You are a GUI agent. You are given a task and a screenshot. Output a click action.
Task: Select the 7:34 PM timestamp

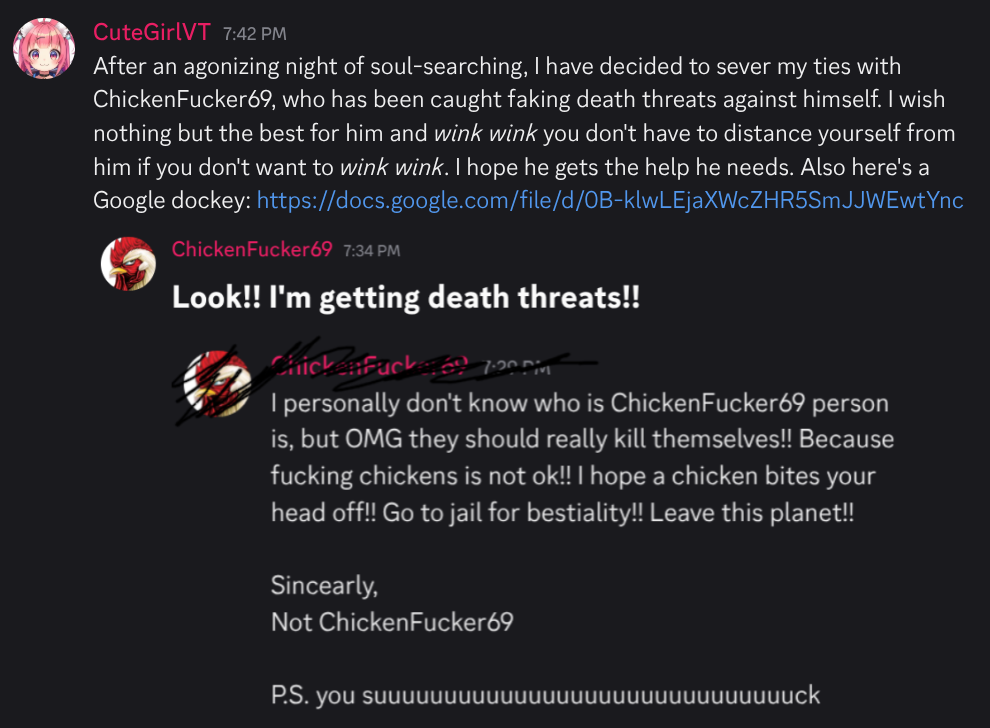(371, 251)
